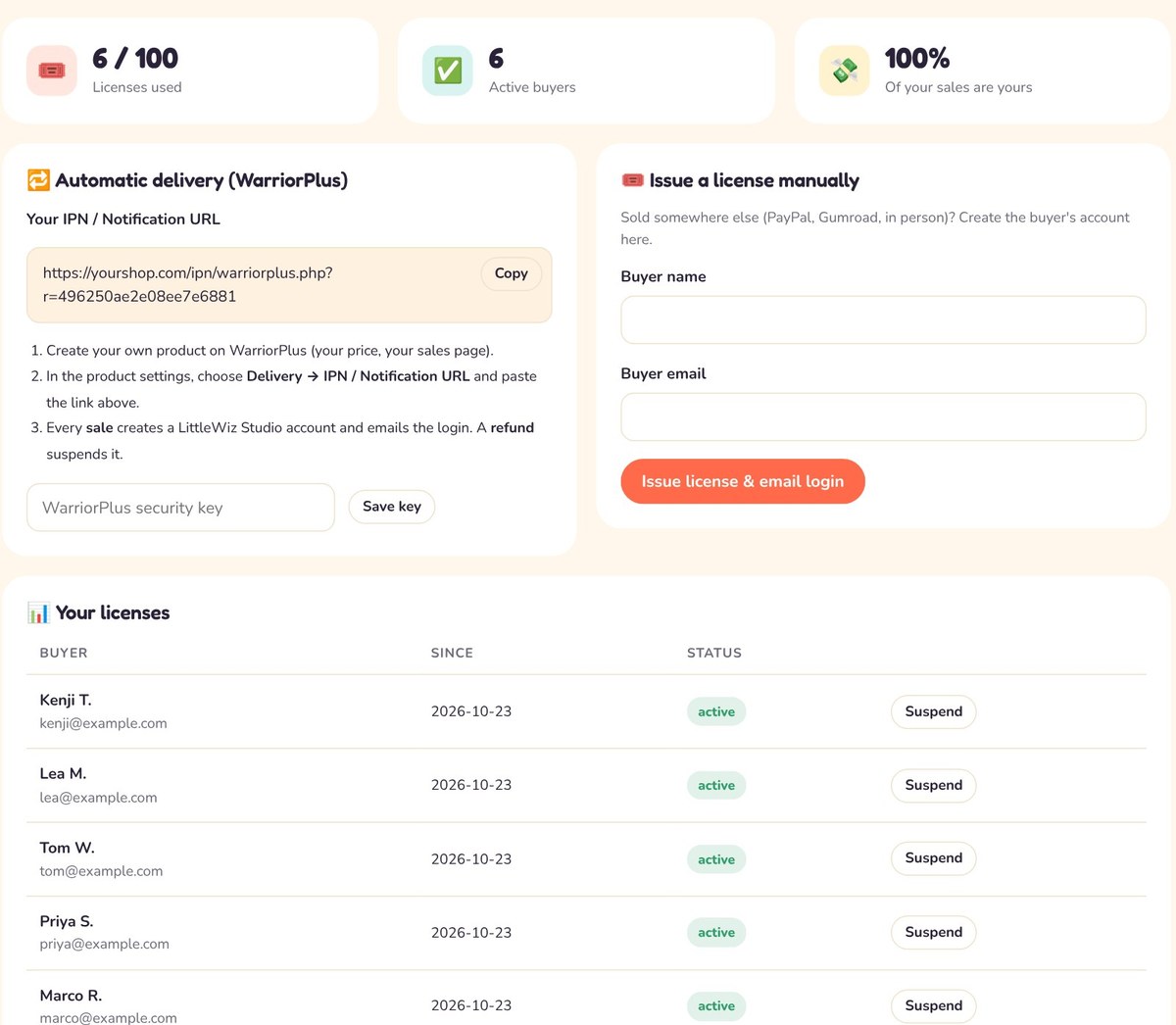
Task: Click the money icon by sales percentage
Action: 844,71
